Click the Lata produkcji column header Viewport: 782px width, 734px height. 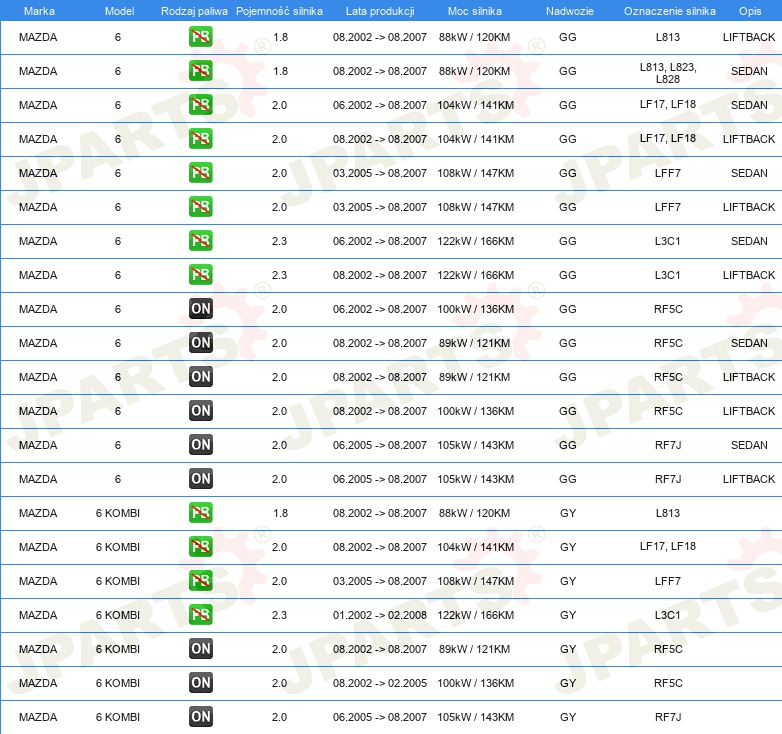tap(380, 10)
